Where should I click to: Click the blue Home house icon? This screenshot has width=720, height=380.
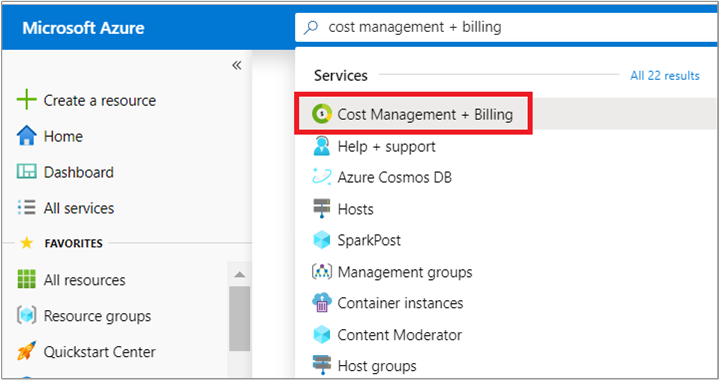click(x=26, y=136)
